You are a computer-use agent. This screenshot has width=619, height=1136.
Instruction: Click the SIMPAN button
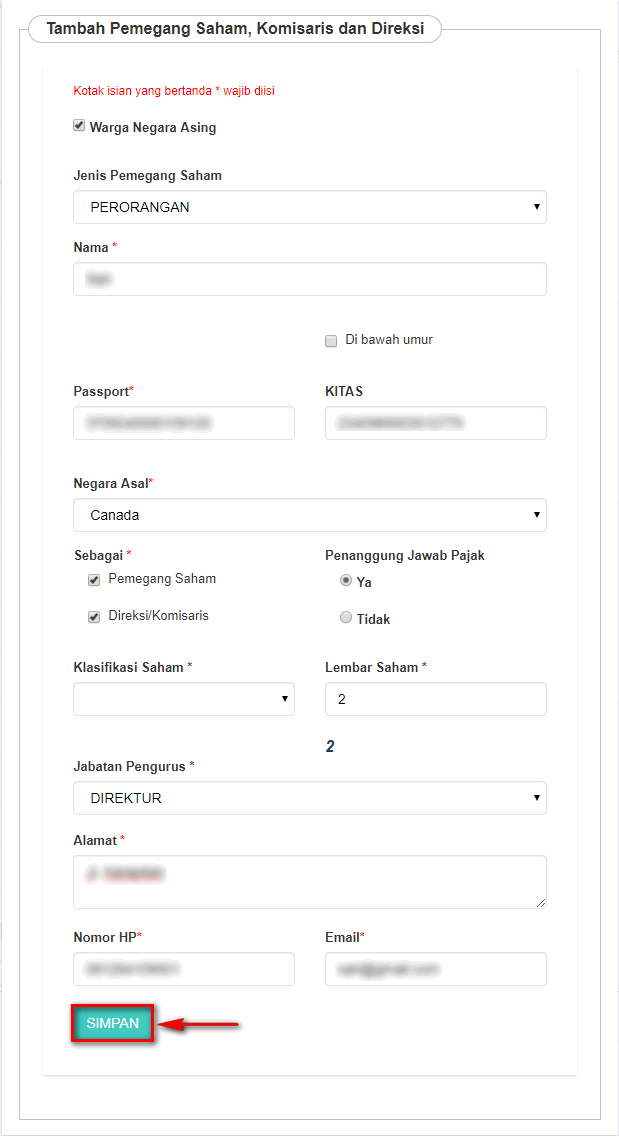(x=112, y=1023)
